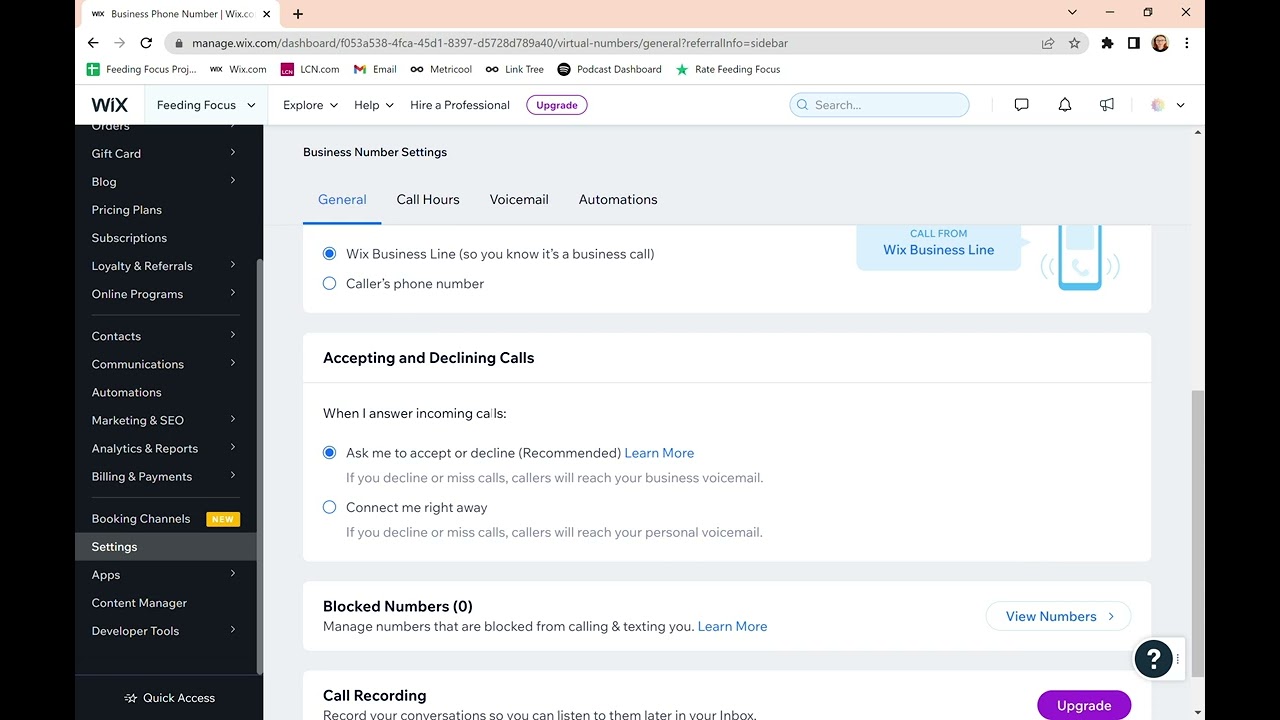Open Learn More for accept or decline
1280x720 pixels.
[659, 453]
